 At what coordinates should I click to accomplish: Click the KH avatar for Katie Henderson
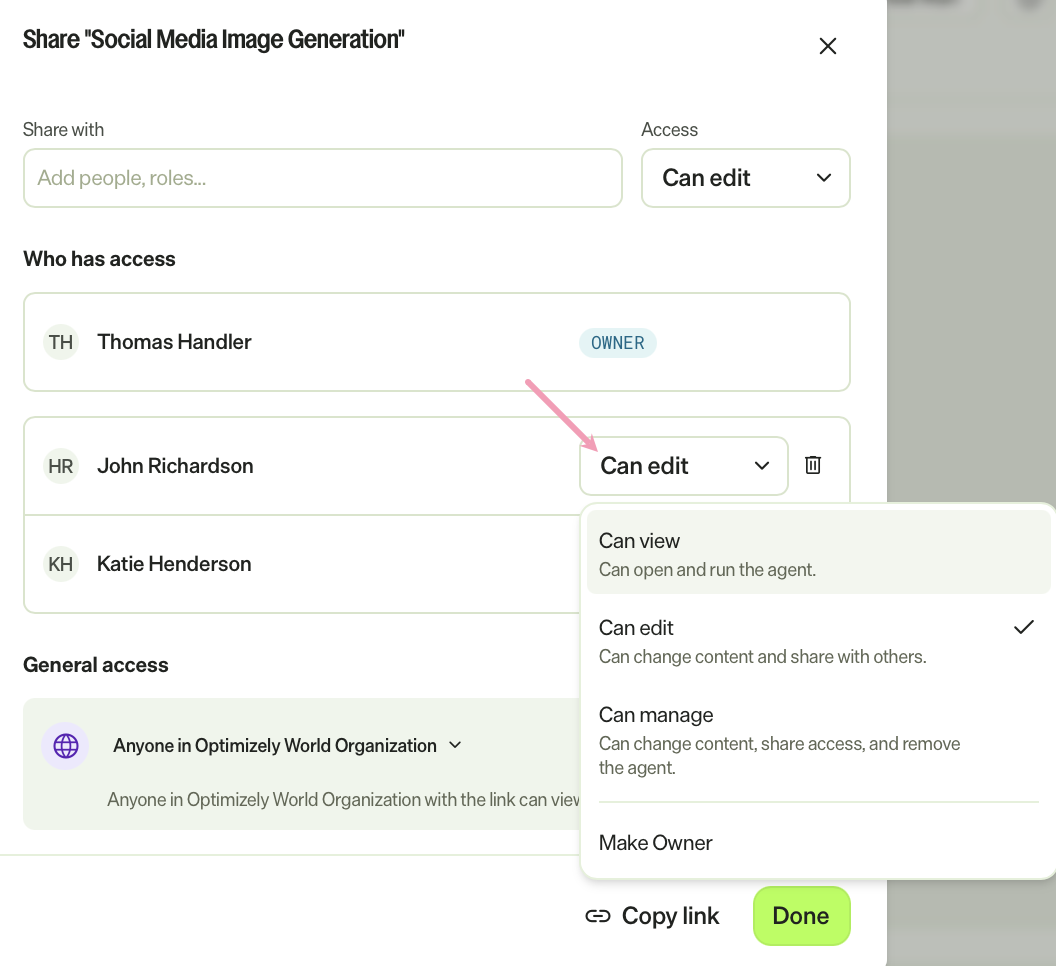click(61, 564)
